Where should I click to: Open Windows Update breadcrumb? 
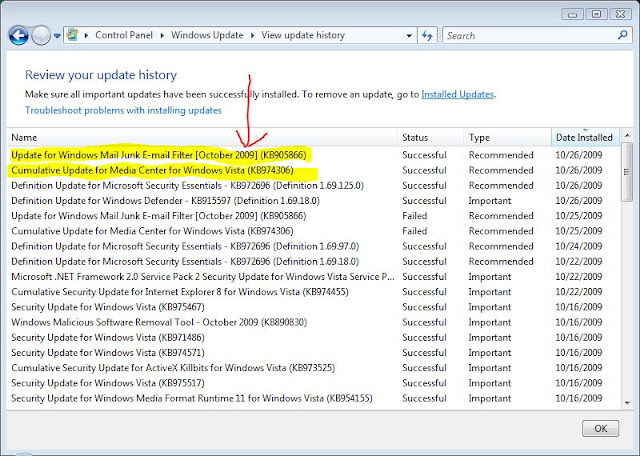pos(207,35)
